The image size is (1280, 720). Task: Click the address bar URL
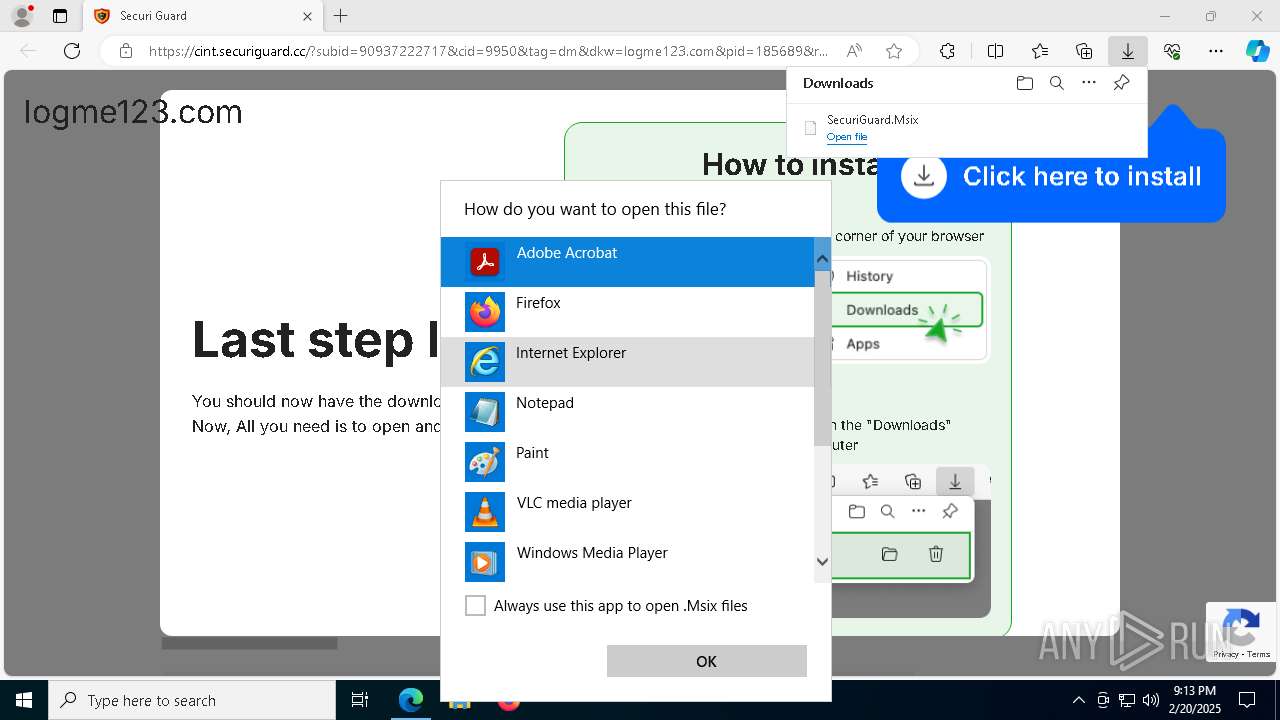coord(488,51)
